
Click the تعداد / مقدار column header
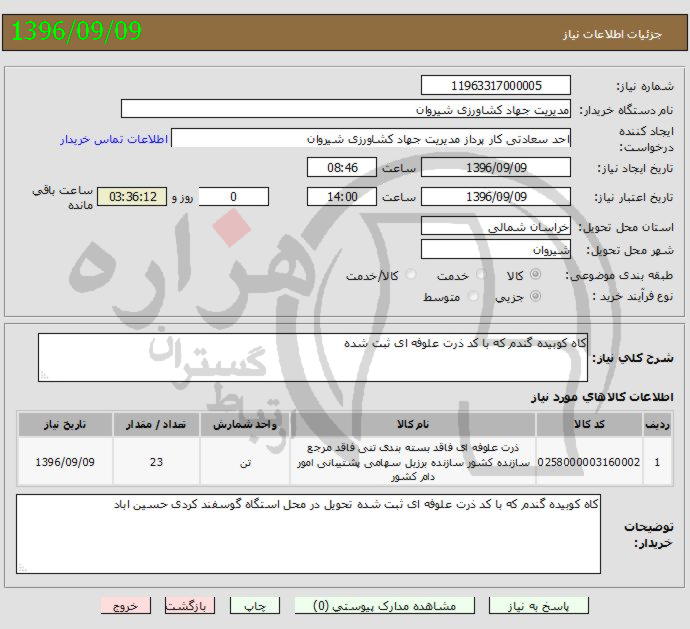point(156,424)
